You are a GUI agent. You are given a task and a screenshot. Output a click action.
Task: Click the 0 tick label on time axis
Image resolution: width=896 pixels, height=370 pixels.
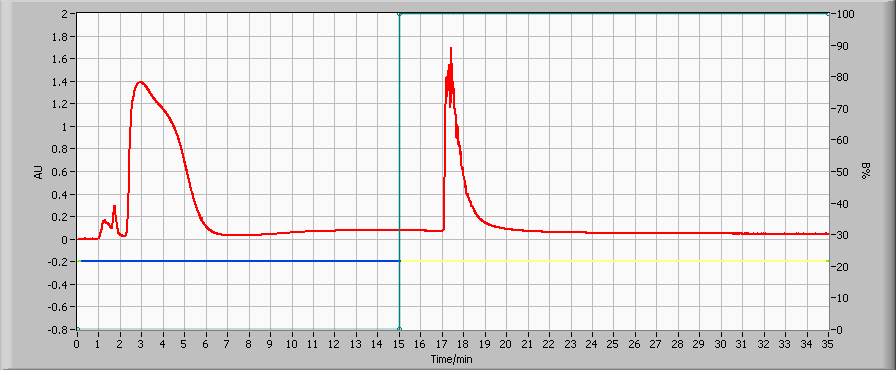coord(77,344)
